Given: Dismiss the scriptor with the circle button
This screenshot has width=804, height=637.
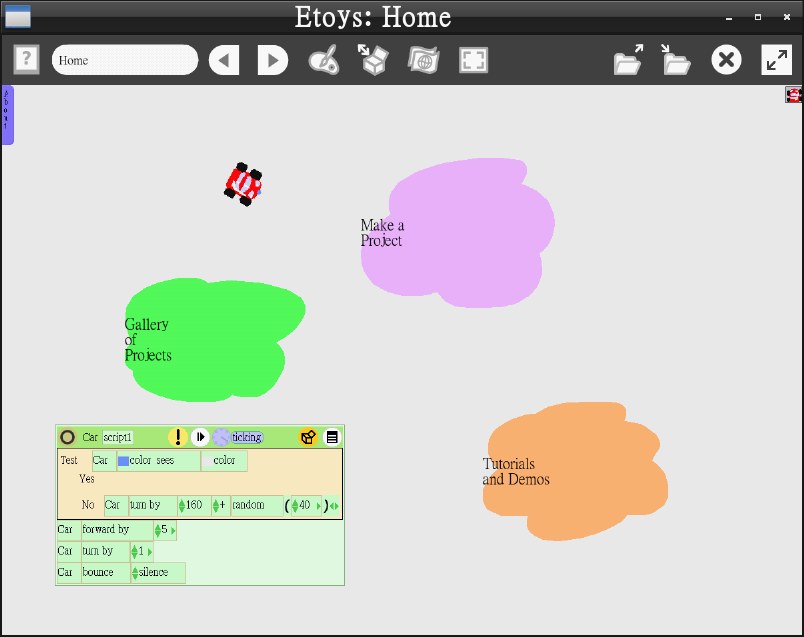Looking at the screenshot, I should (x=68, y=437).
